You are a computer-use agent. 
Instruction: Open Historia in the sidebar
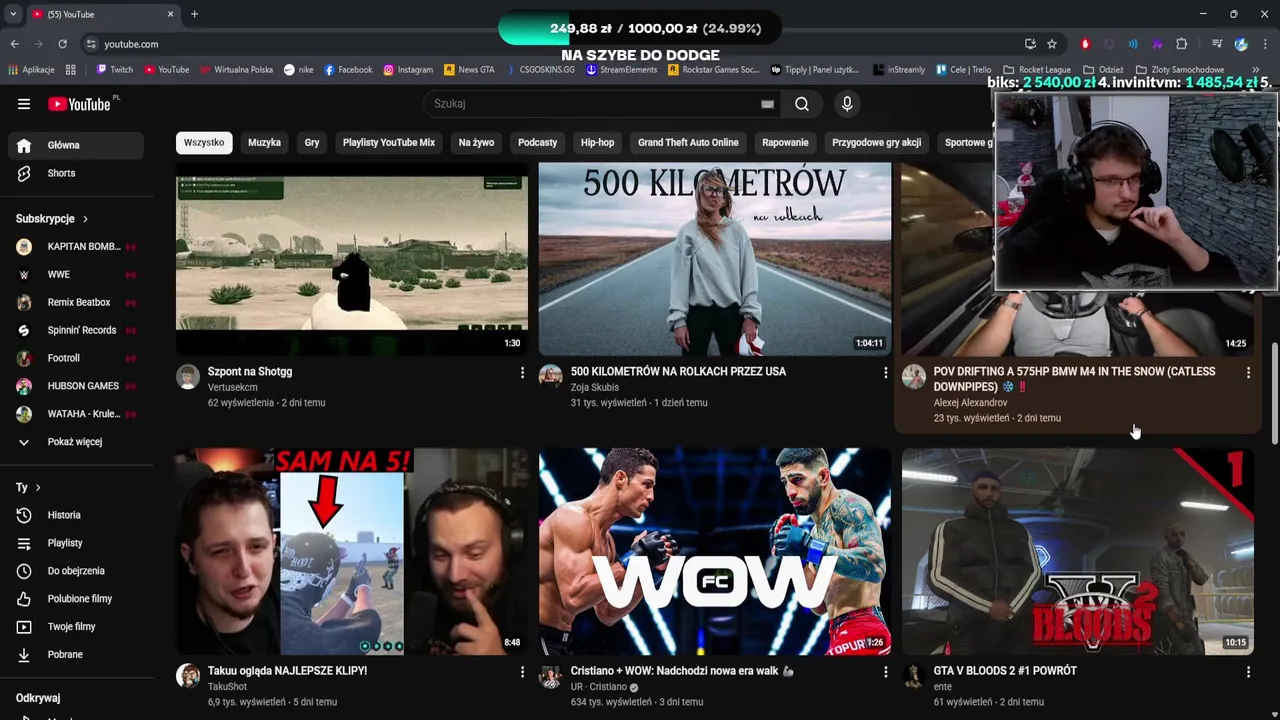76,515
